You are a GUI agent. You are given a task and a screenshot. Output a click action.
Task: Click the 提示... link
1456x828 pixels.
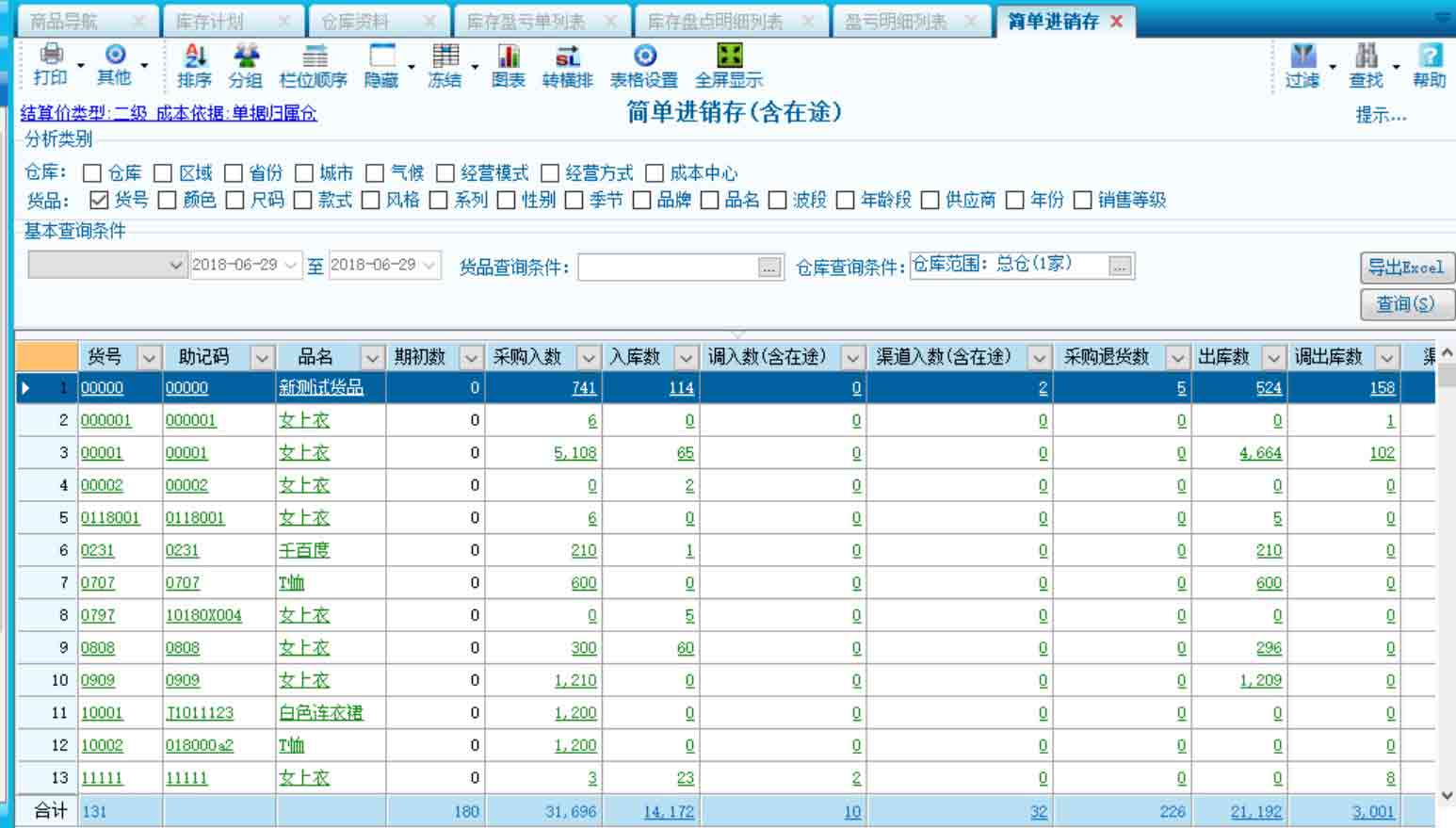[x=1381, y=115]
